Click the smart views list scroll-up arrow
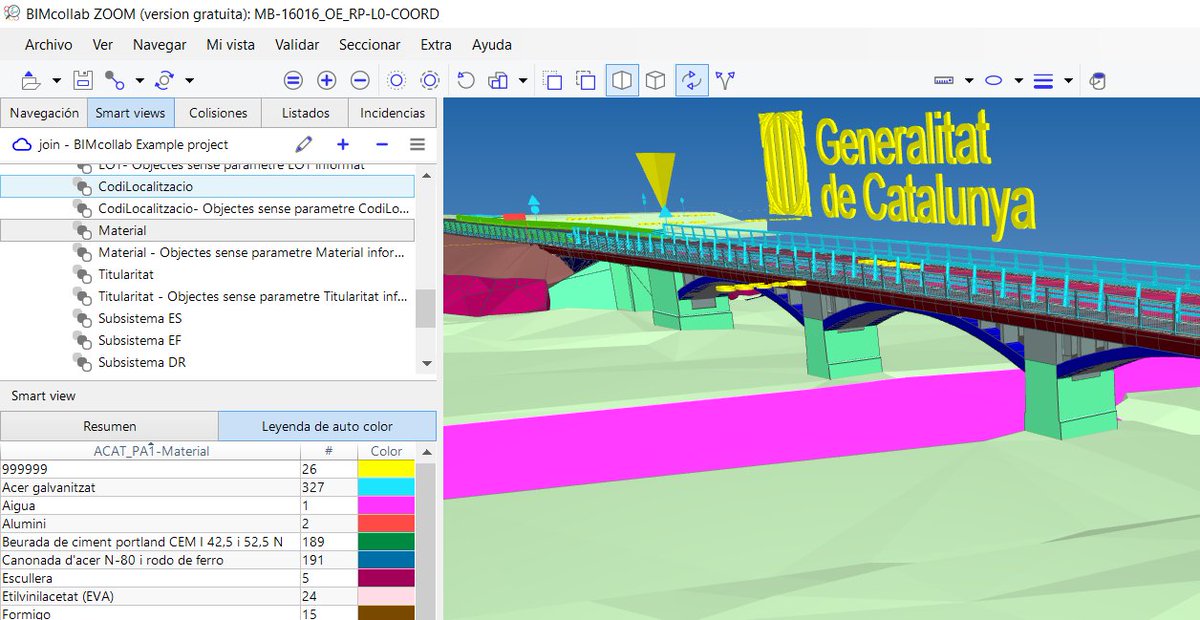 click(x=426, y=175)
